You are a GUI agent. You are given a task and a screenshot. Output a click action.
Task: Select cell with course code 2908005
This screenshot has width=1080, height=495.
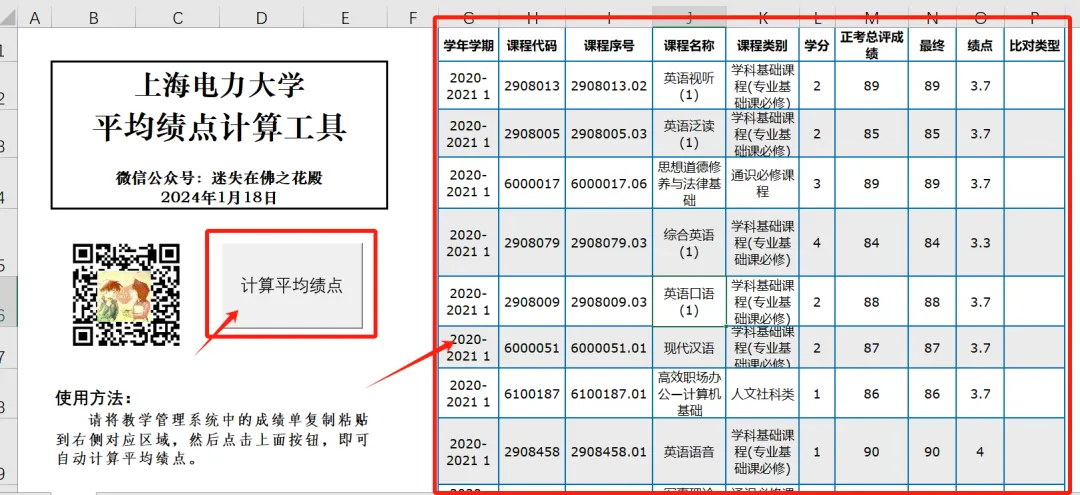[x=532, y=134]
